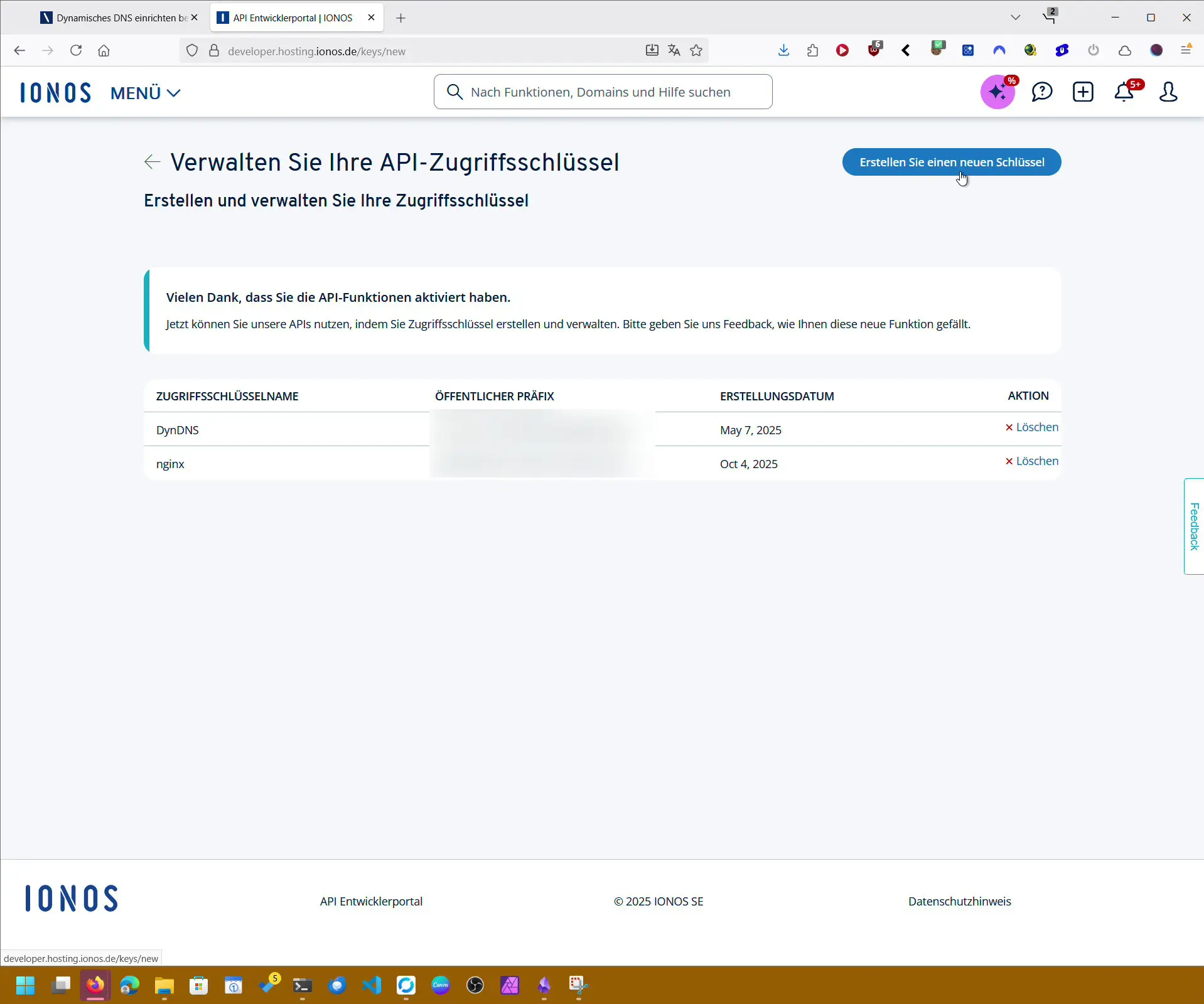Open a new browser tab
The width and height of the screenshot is (1204, 1004).
coord(400,18)
